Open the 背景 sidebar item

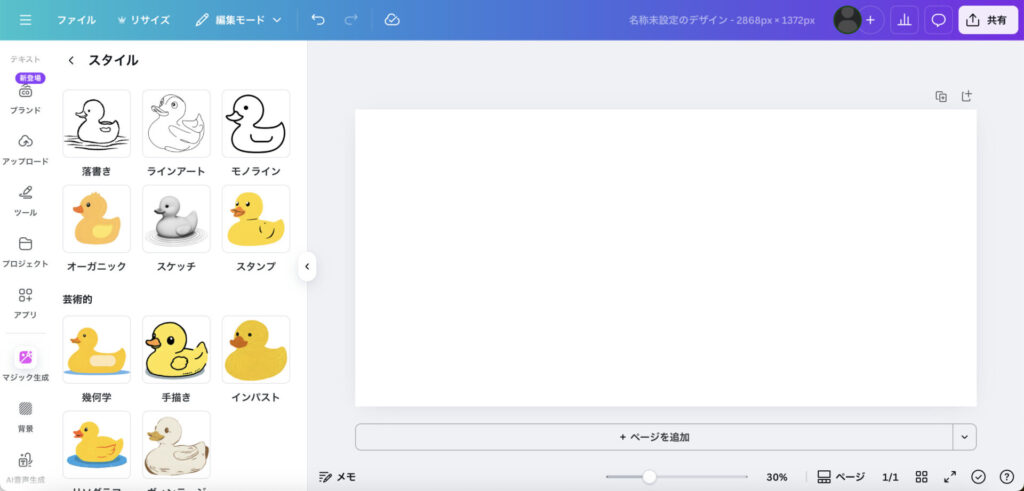pyautogui.click(x=25, y=417)
